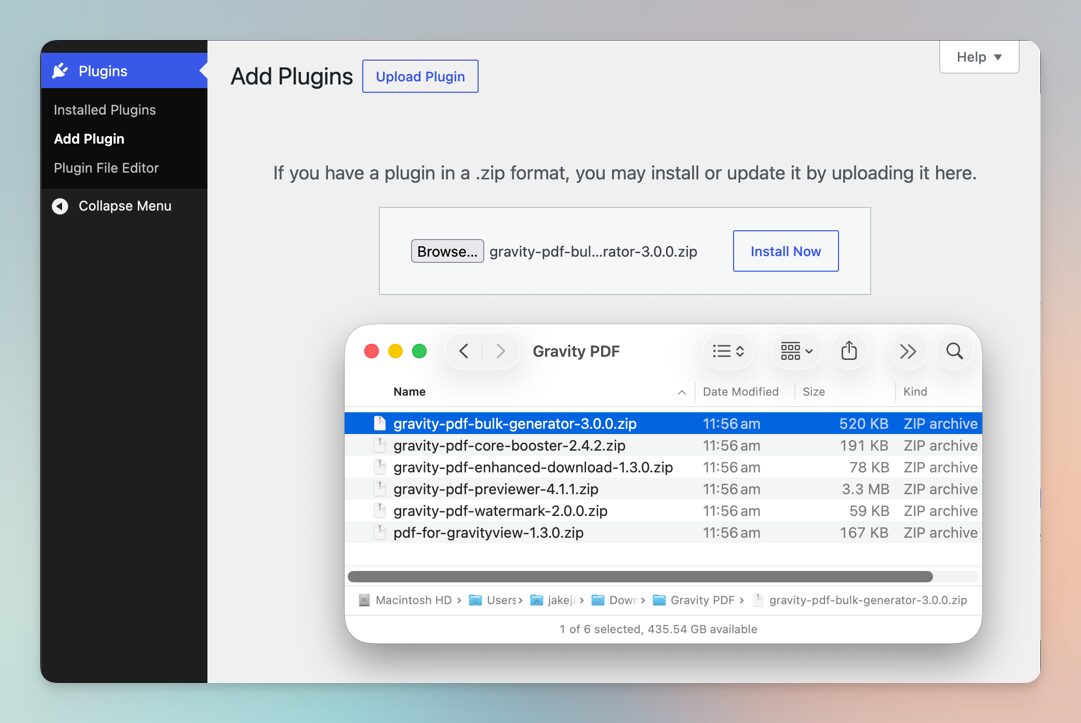Click the 520 KB size cell
The image size is (1081, 723).
pos(864,423)
